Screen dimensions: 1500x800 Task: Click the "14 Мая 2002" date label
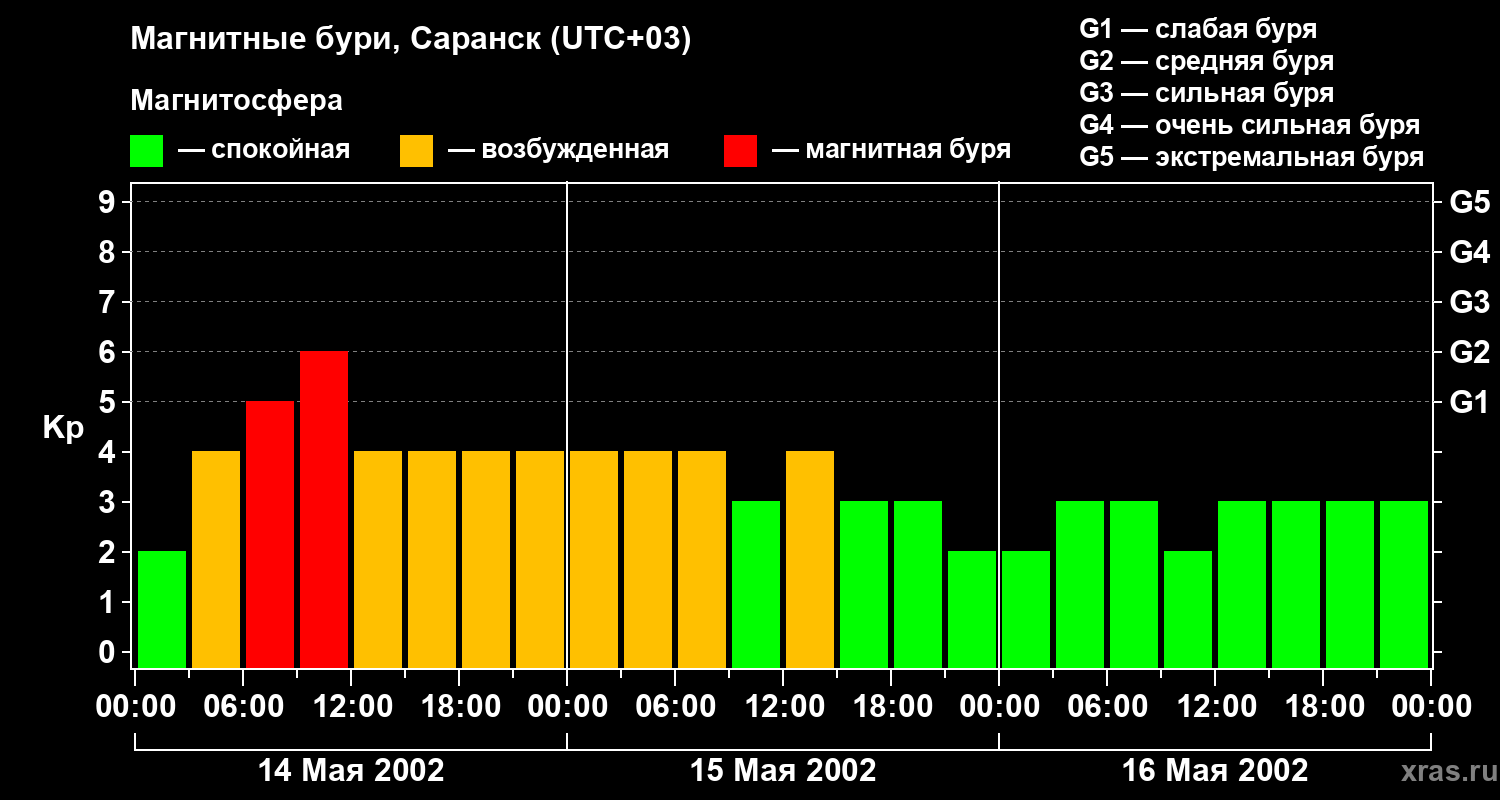351,771
